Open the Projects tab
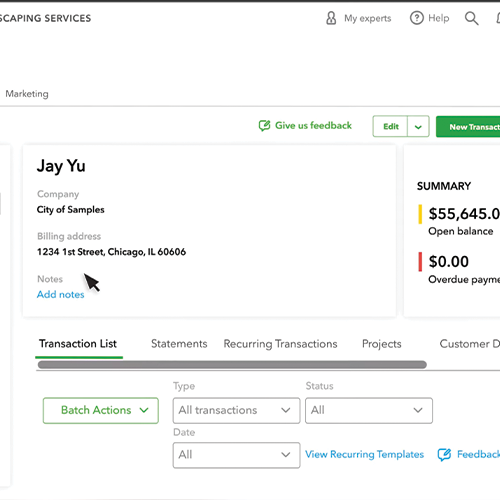The image size is (500, 500). (382, 344)
